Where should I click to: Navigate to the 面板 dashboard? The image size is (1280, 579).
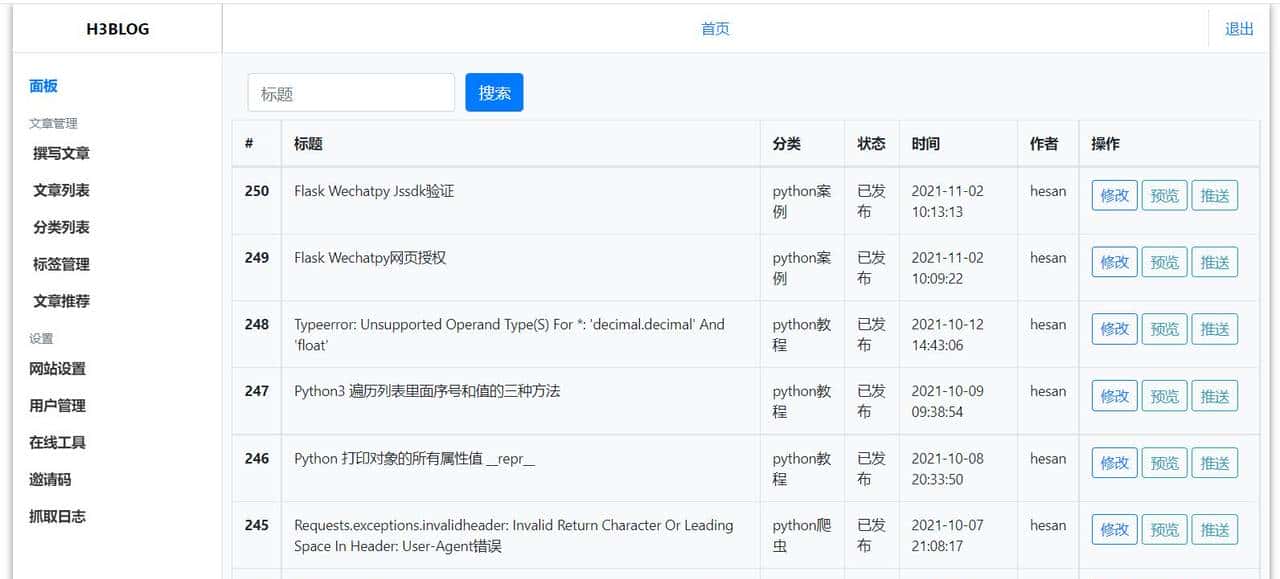pyautogui.click(x=42, y=86)
